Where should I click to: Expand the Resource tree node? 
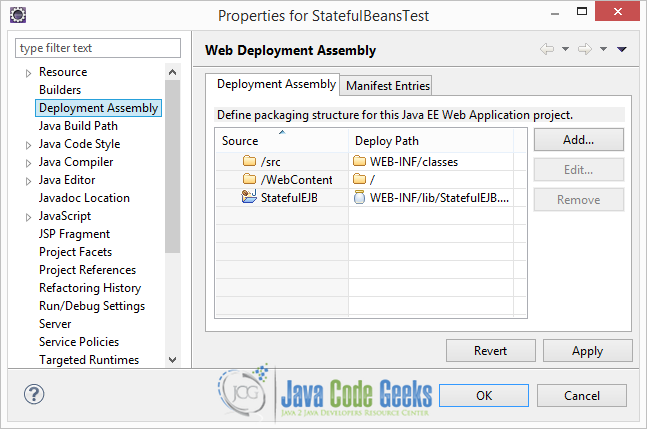(x=28, y=73)
